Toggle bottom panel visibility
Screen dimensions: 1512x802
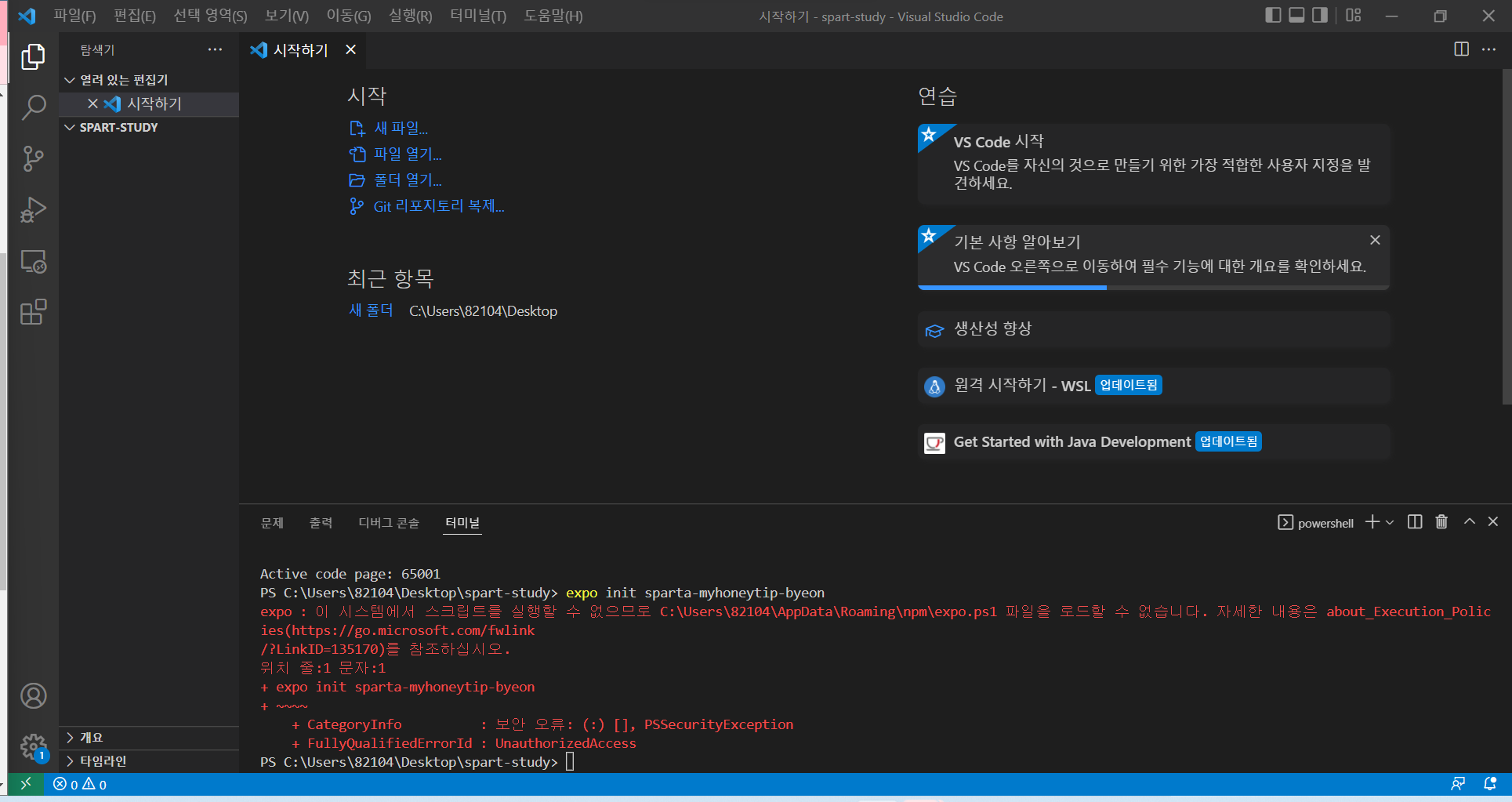1296,15
